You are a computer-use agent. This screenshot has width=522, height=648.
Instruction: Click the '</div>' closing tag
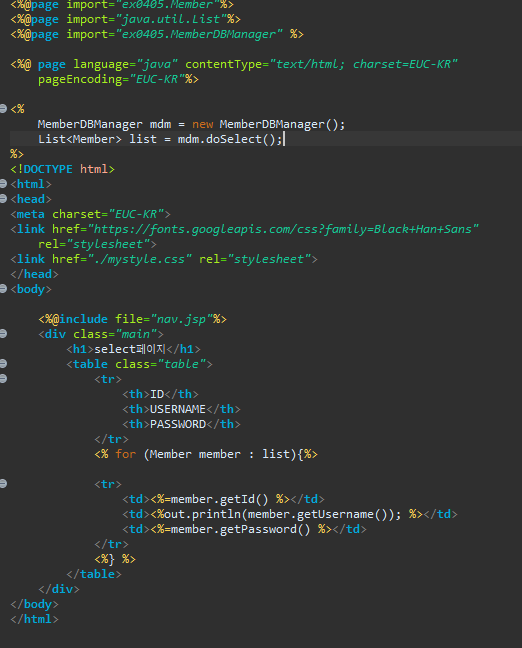tap(59, 589)
